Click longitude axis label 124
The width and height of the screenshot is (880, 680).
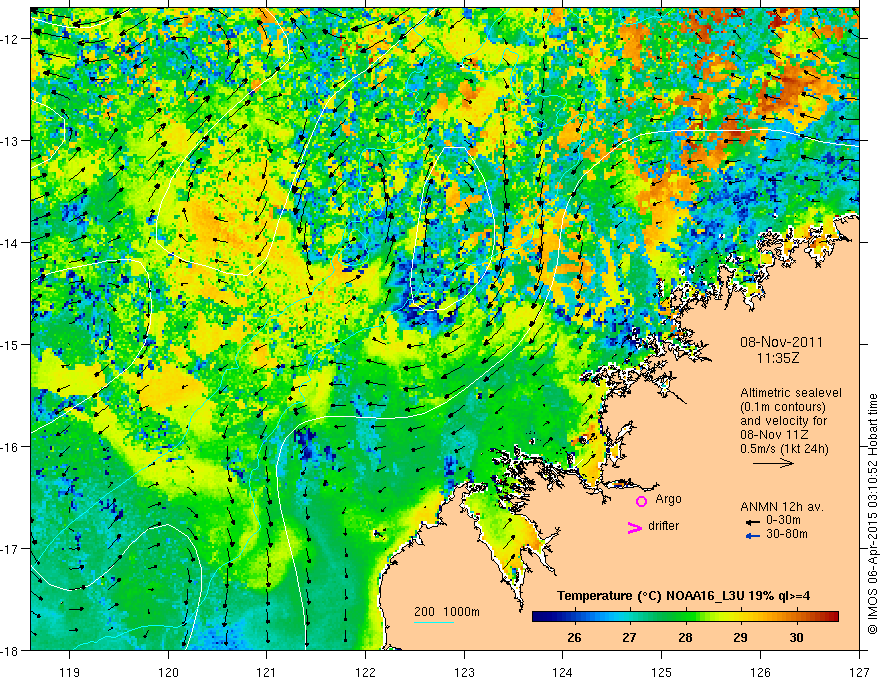click(563, 672)
